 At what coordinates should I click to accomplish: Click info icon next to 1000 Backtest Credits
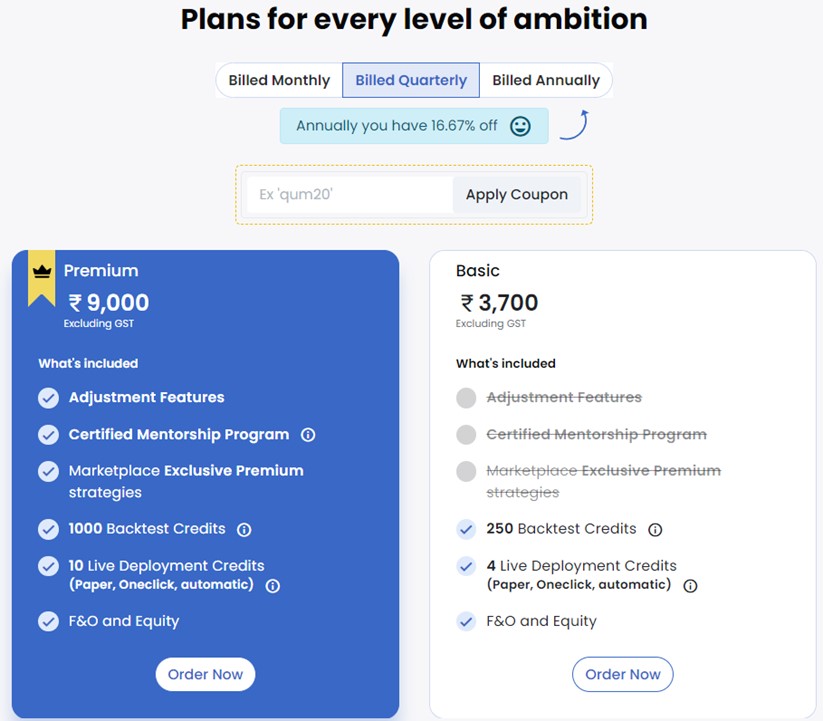pyautogui.click(x=244, y=529)
